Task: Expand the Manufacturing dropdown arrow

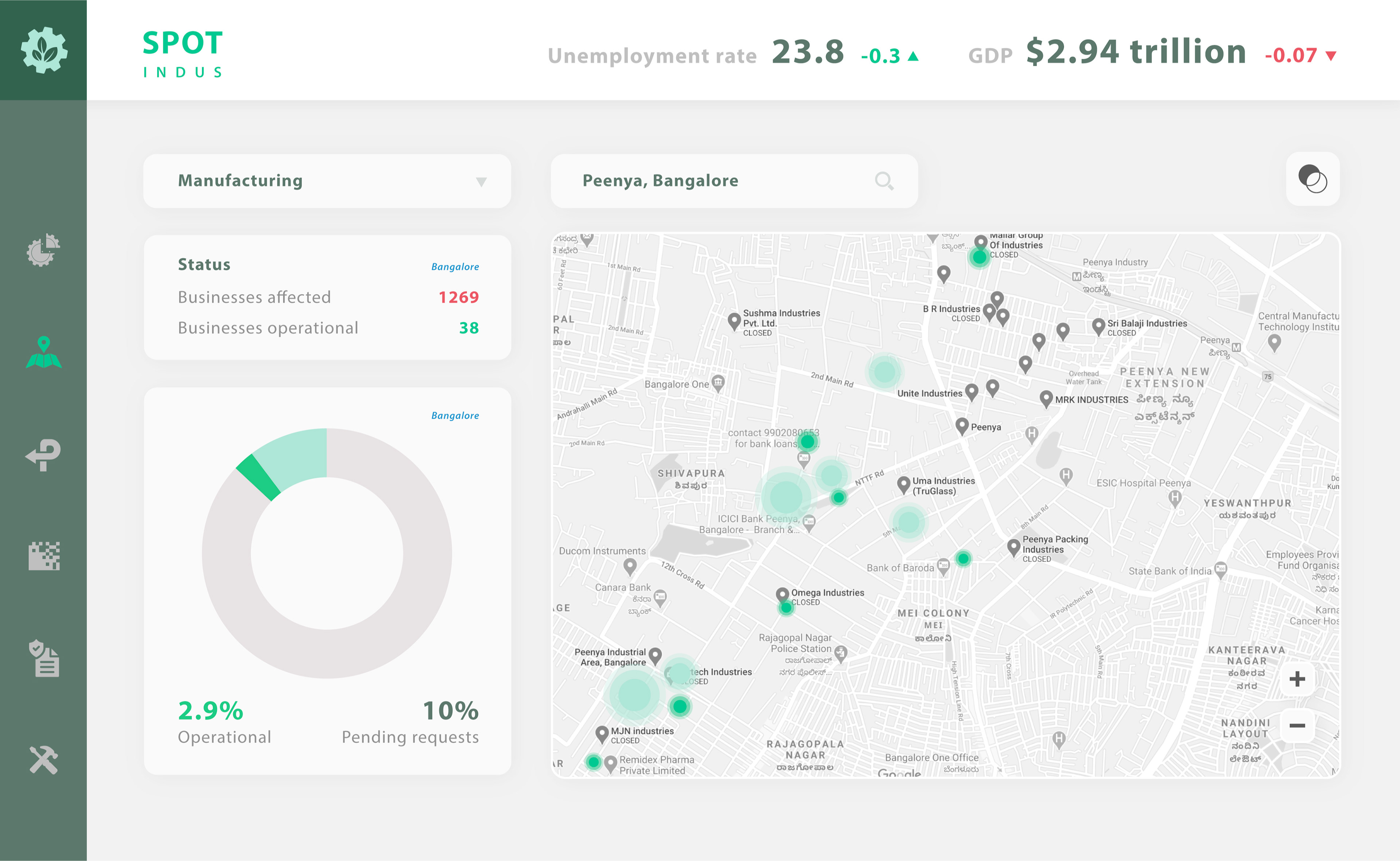Action: pos(481,182)
